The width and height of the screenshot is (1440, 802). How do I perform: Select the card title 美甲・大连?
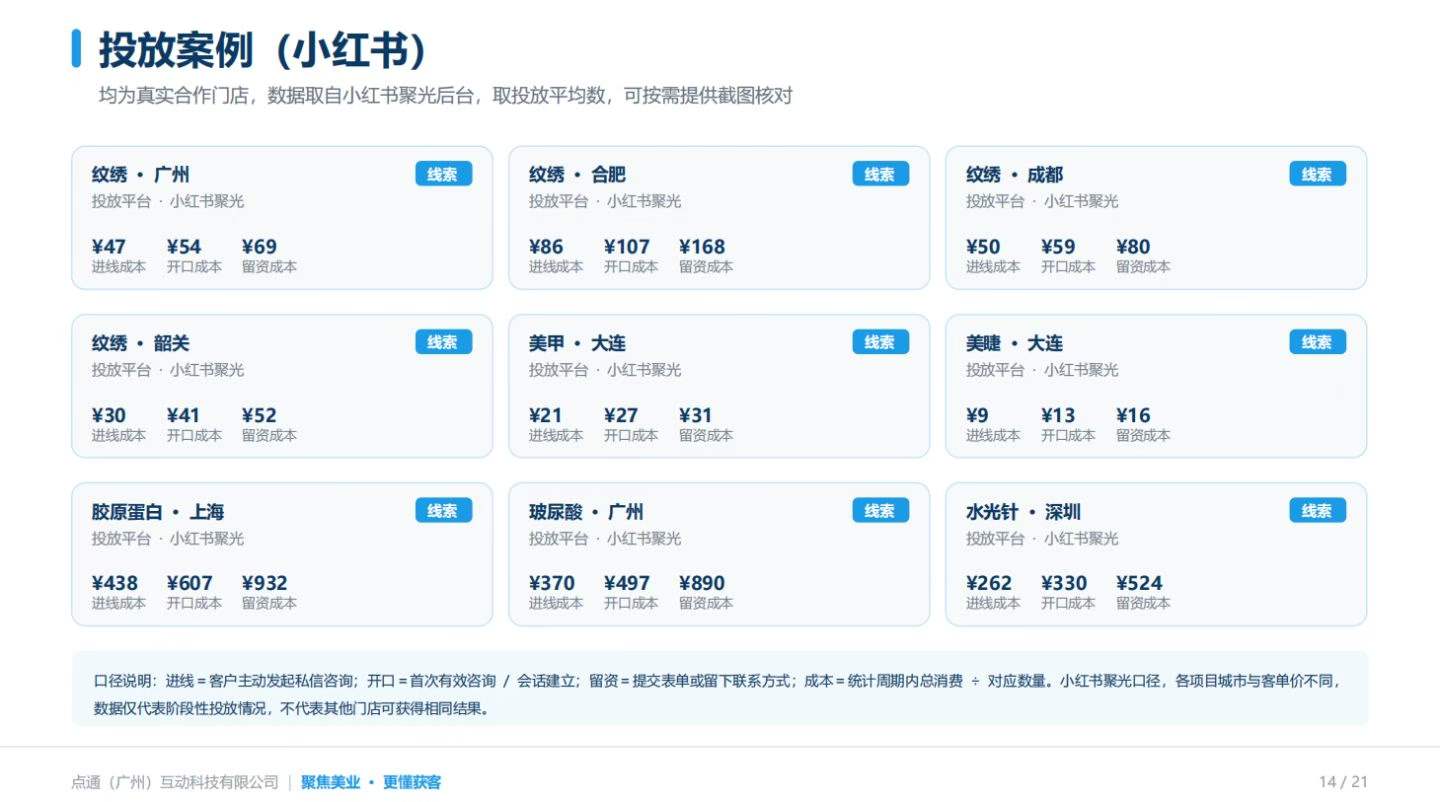[578, 343]
